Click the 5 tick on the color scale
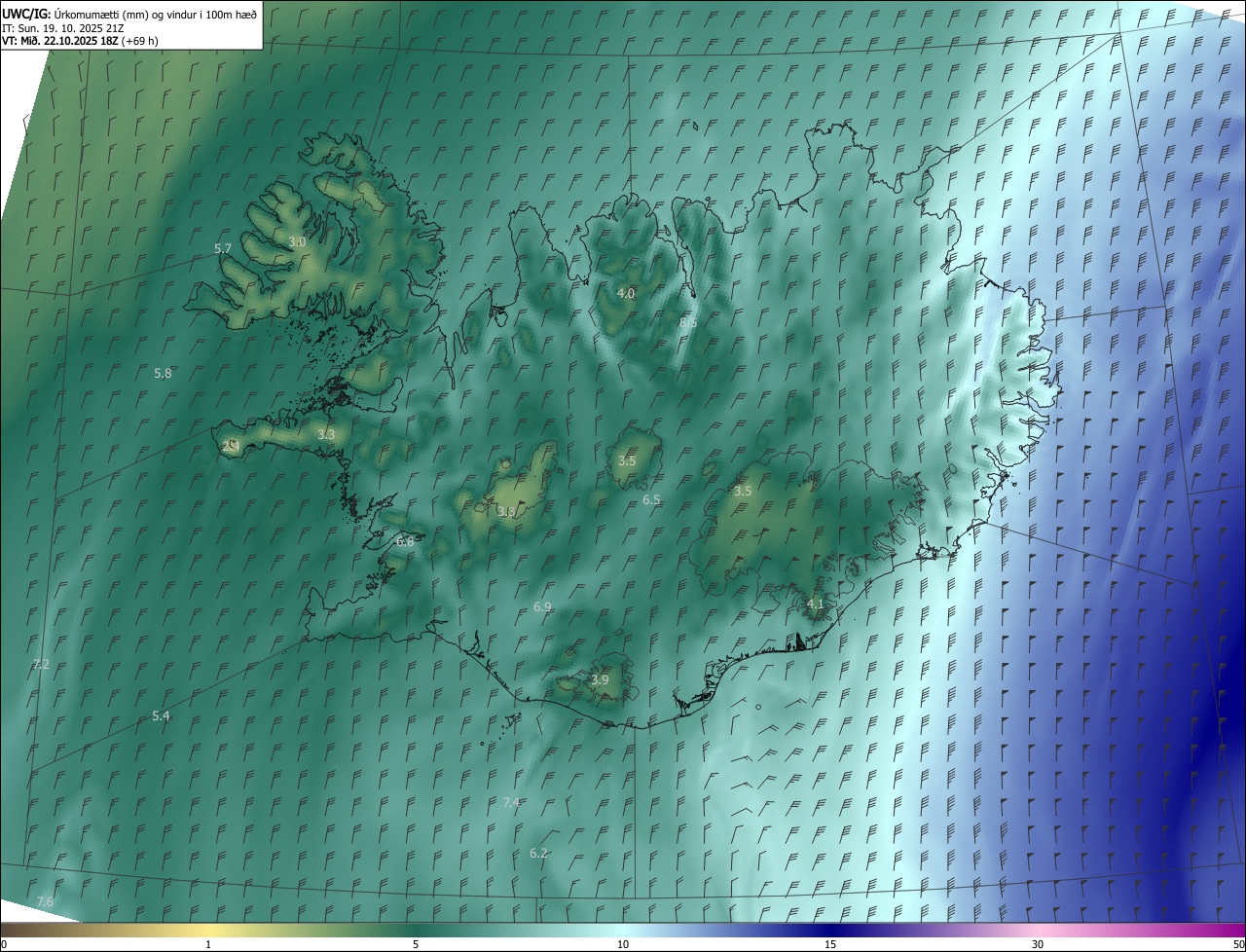Image resolution: width=1246 pixels, height=952 pixels. point(416,944)
